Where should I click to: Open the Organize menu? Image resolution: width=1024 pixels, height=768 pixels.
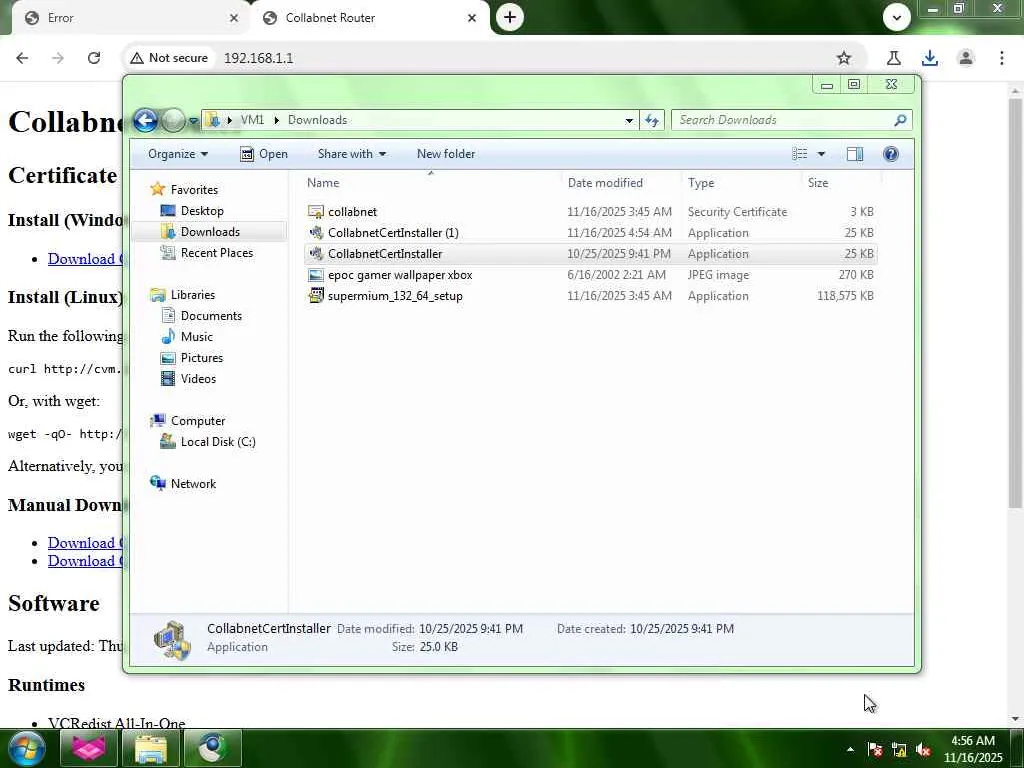178,154
